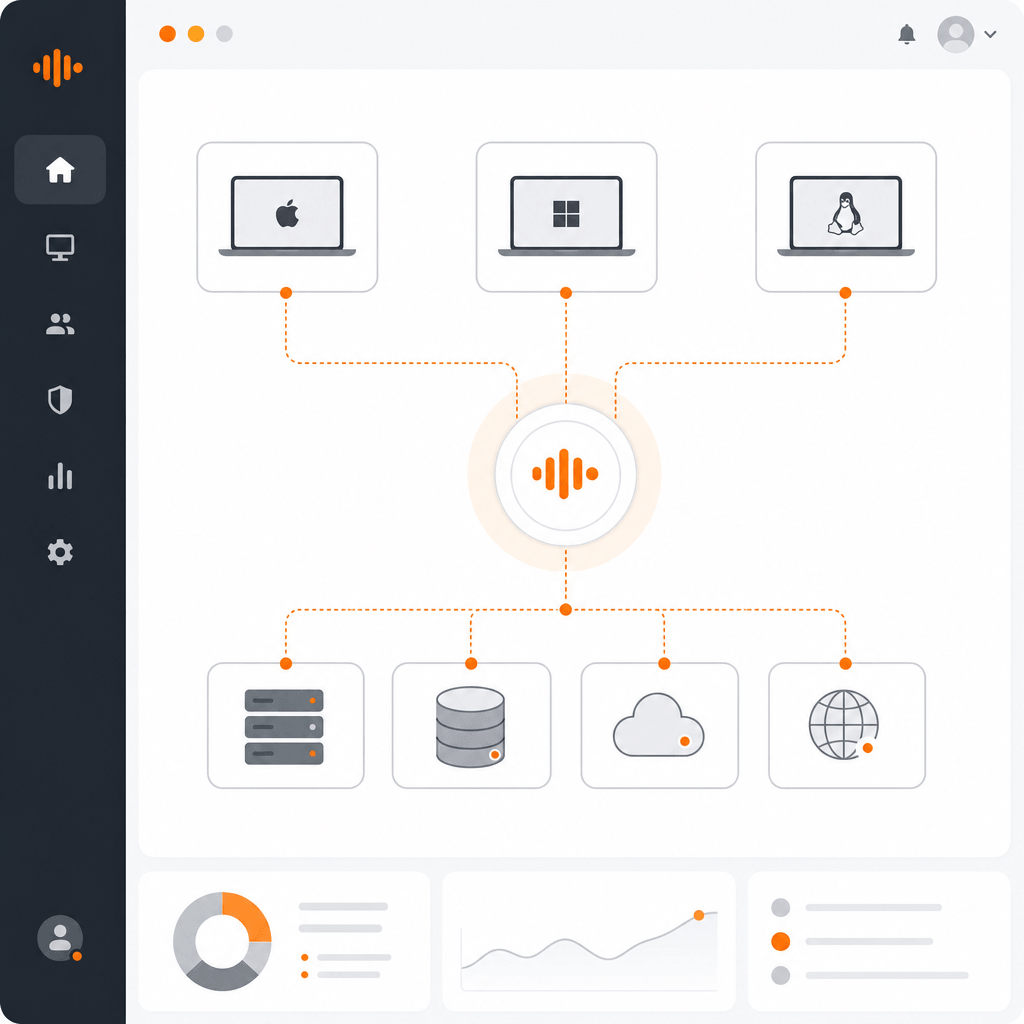Click the junction dot below the hub
This screenshot has height=1024, width=1024.
pos(566,609)
